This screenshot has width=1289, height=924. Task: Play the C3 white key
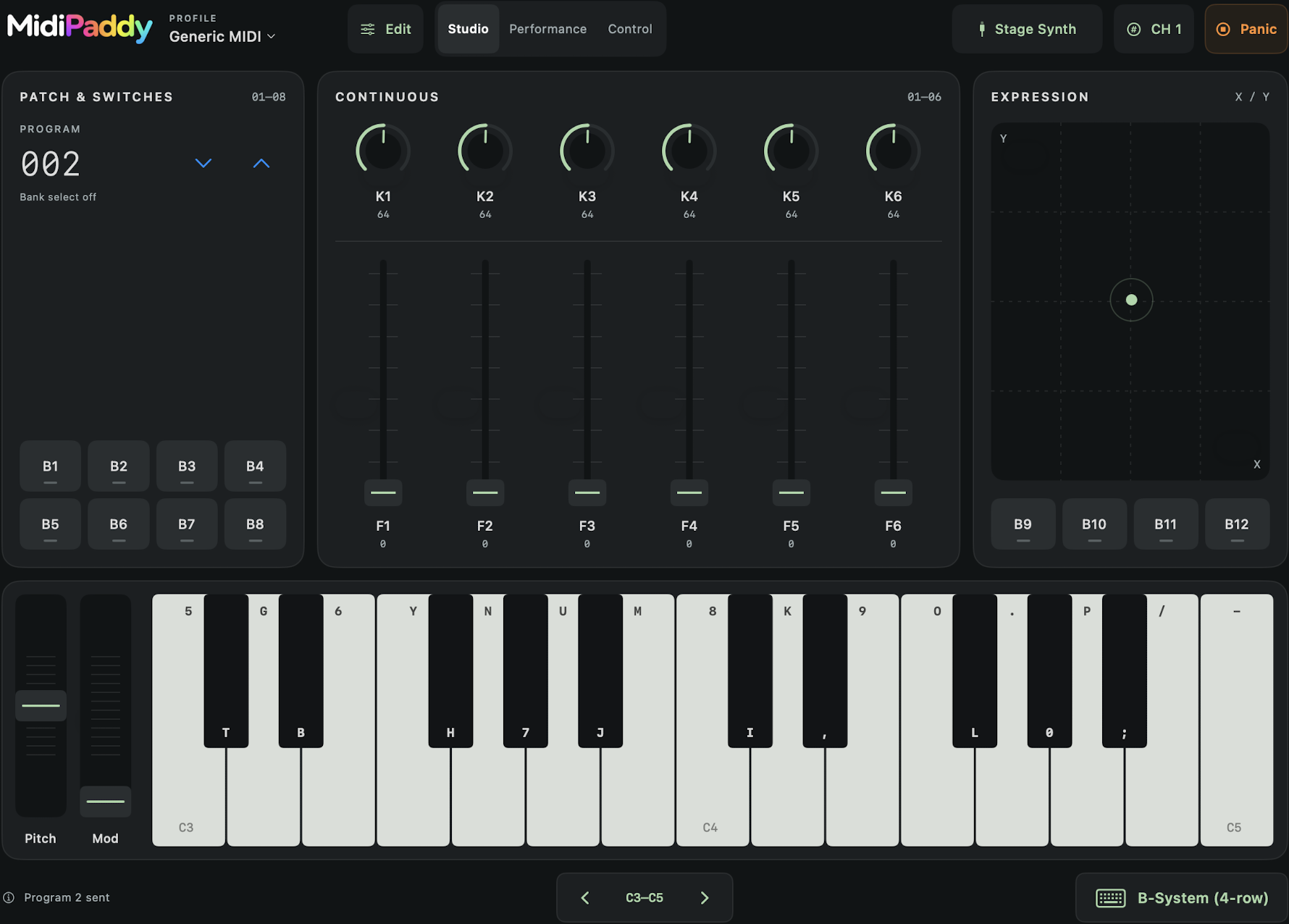[188, 797]
